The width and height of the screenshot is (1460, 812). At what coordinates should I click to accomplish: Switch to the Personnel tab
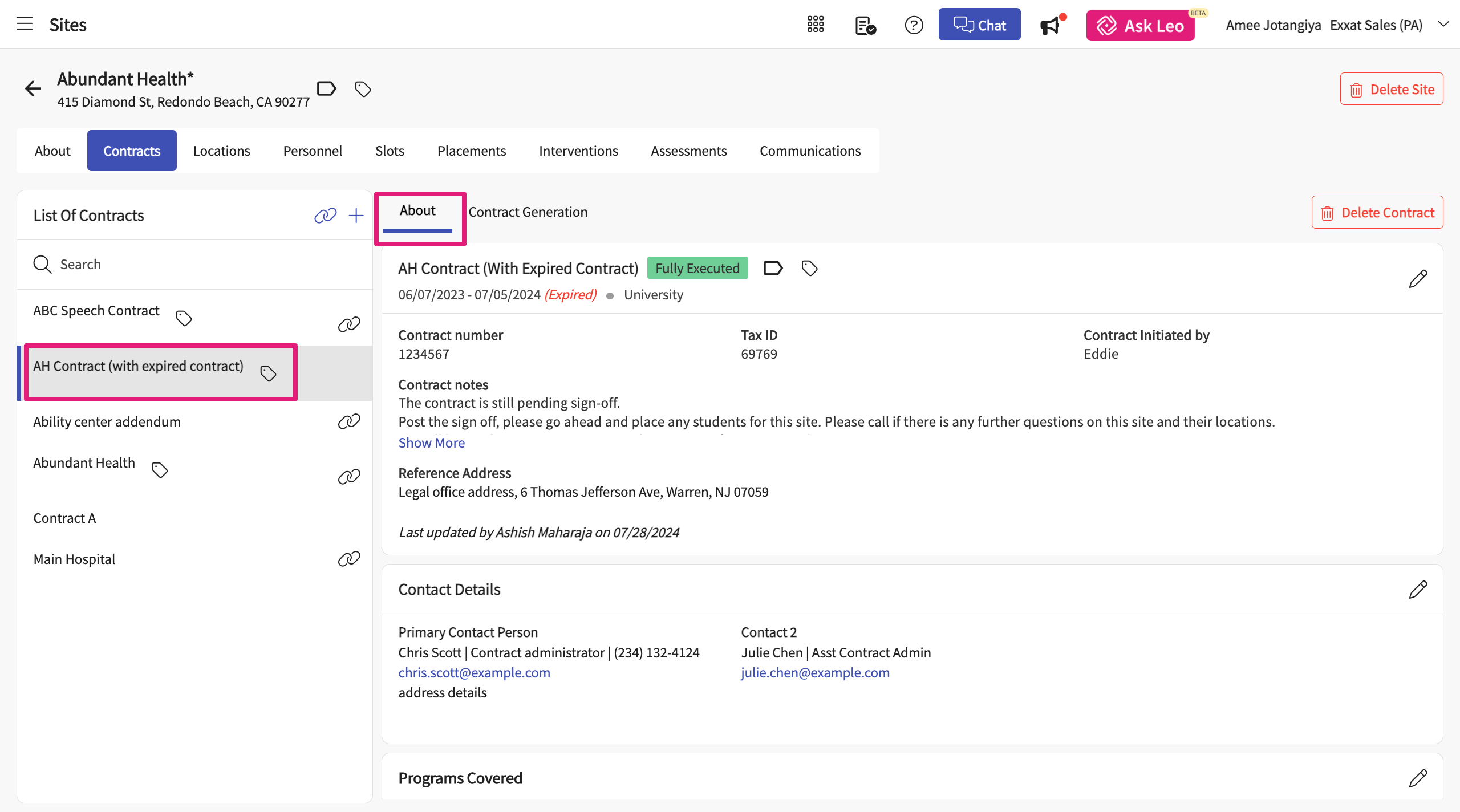point(313,151)
